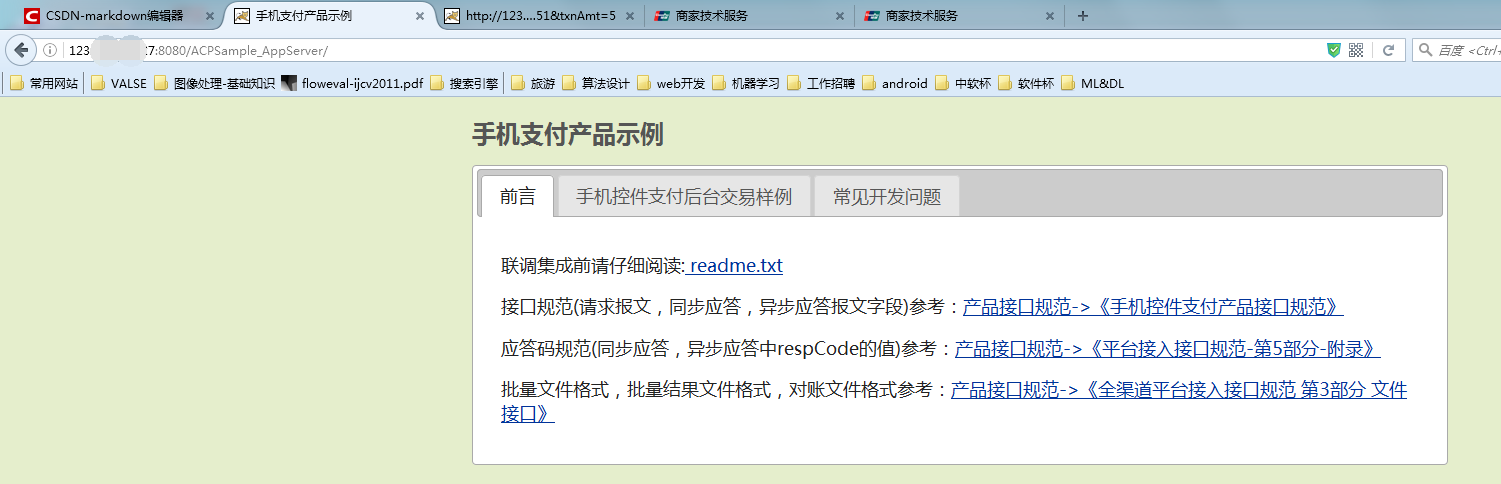Open the floweval-ijcv2011.pdf bookmark
1501x484 pixels.
click(353, 84)
